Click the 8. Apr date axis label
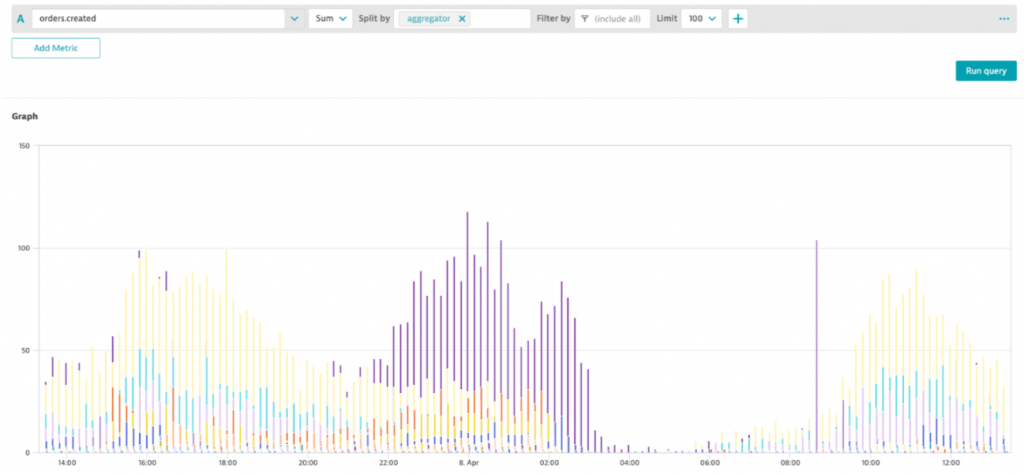Screen dimensions: 1024x475 (x=466, y=463)
